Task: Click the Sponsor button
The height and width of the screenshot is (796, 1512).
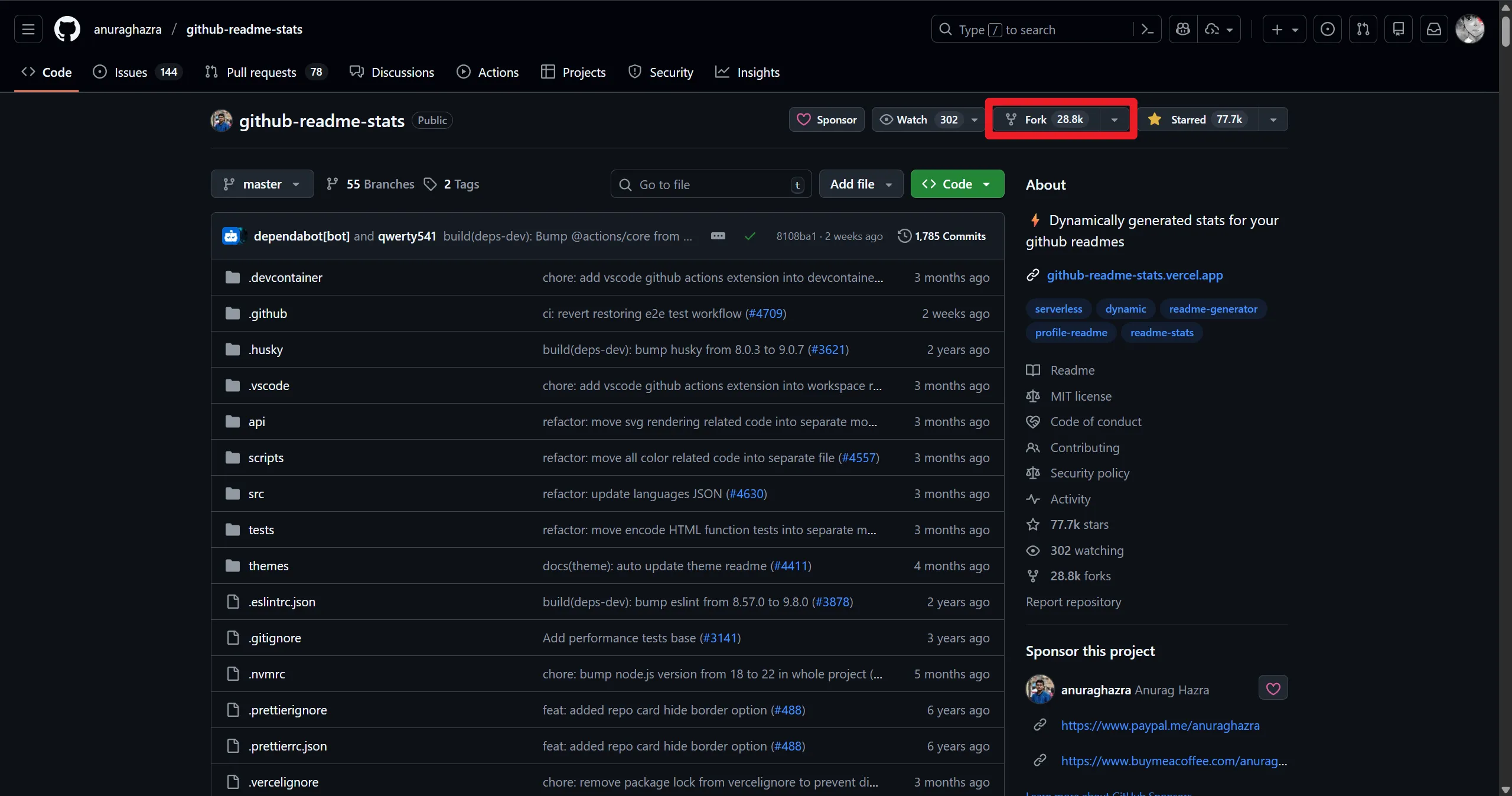Action: pos(826,119)
